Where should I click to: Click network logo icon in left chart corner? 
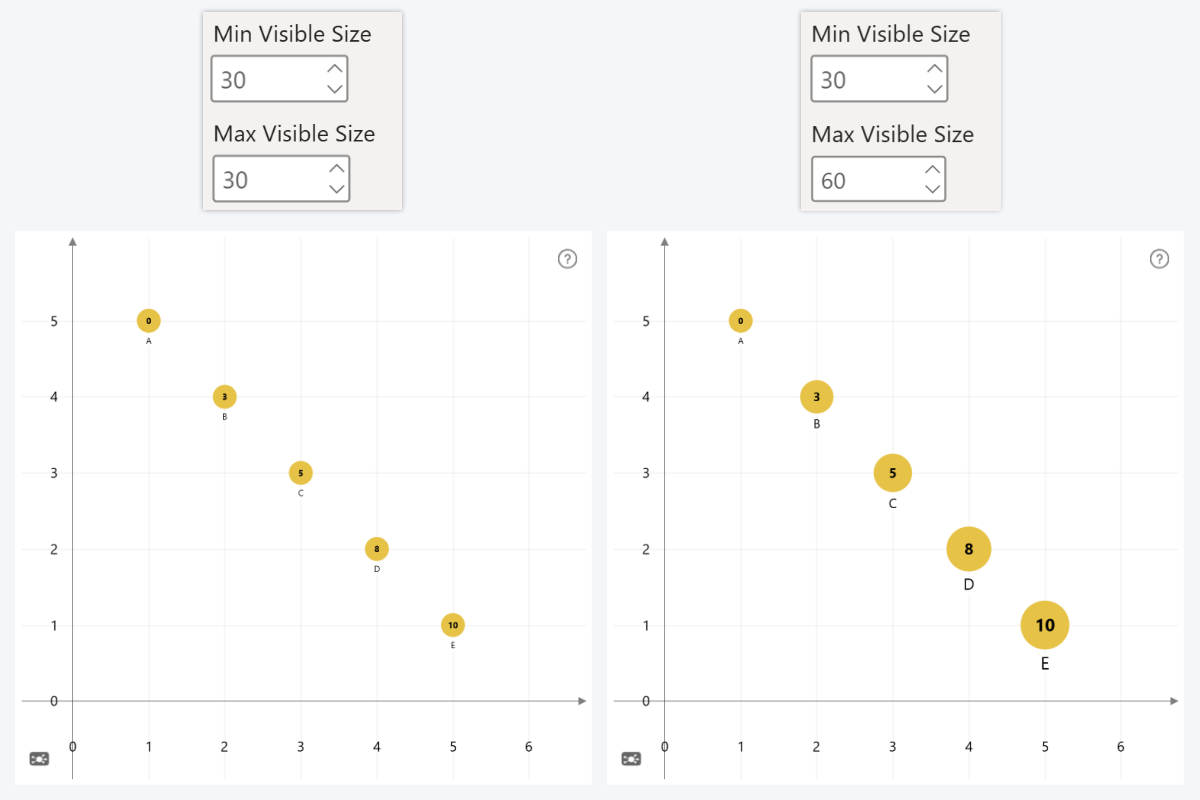(x=39, y=759)
